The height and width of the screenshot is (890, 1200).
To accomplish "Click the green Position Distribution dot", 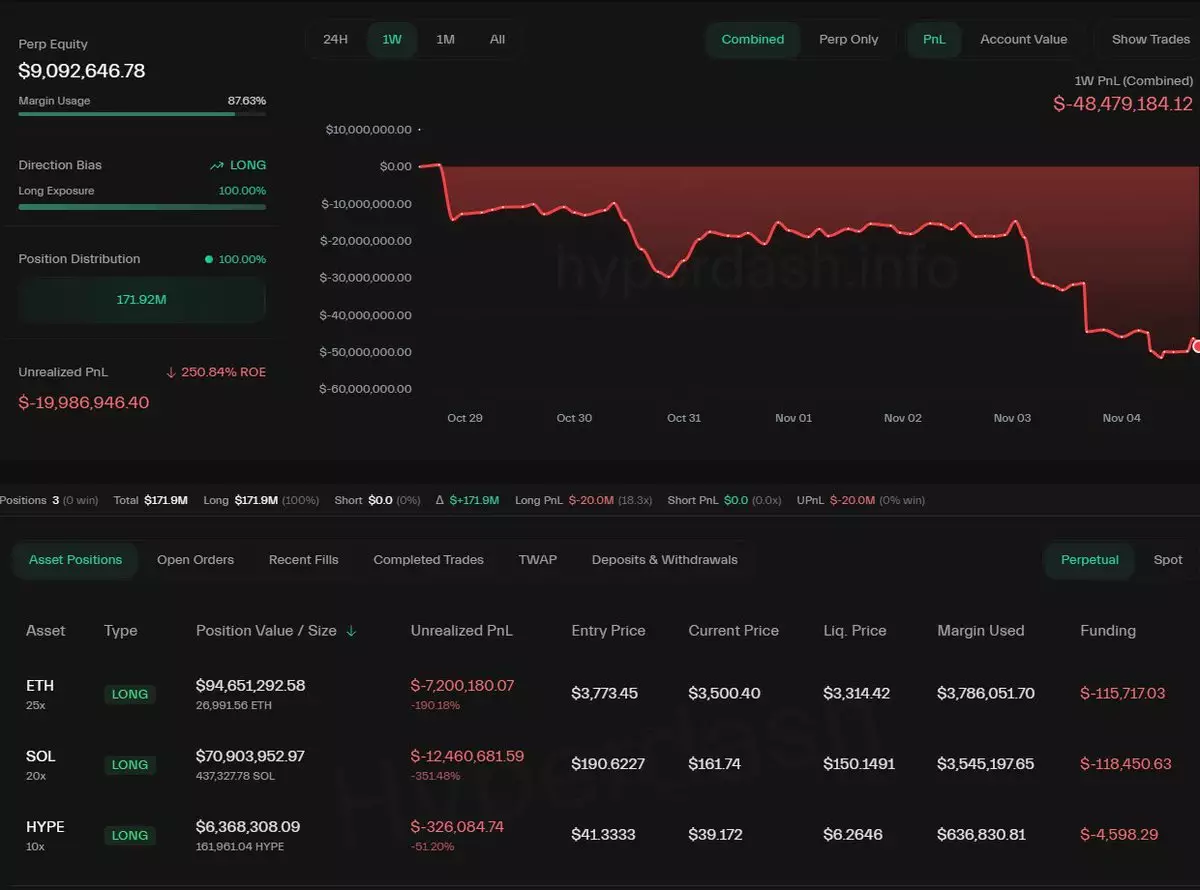I will point(209,259).
